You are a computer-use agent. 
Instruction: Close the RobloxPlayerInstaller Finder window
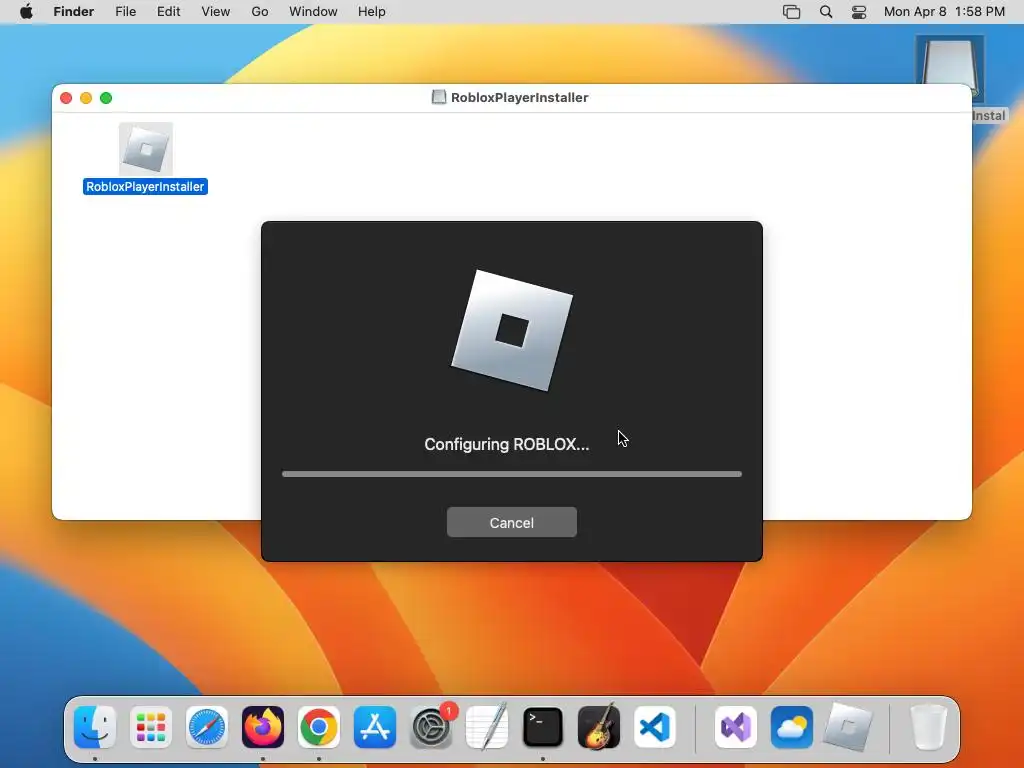coord(66,98)
